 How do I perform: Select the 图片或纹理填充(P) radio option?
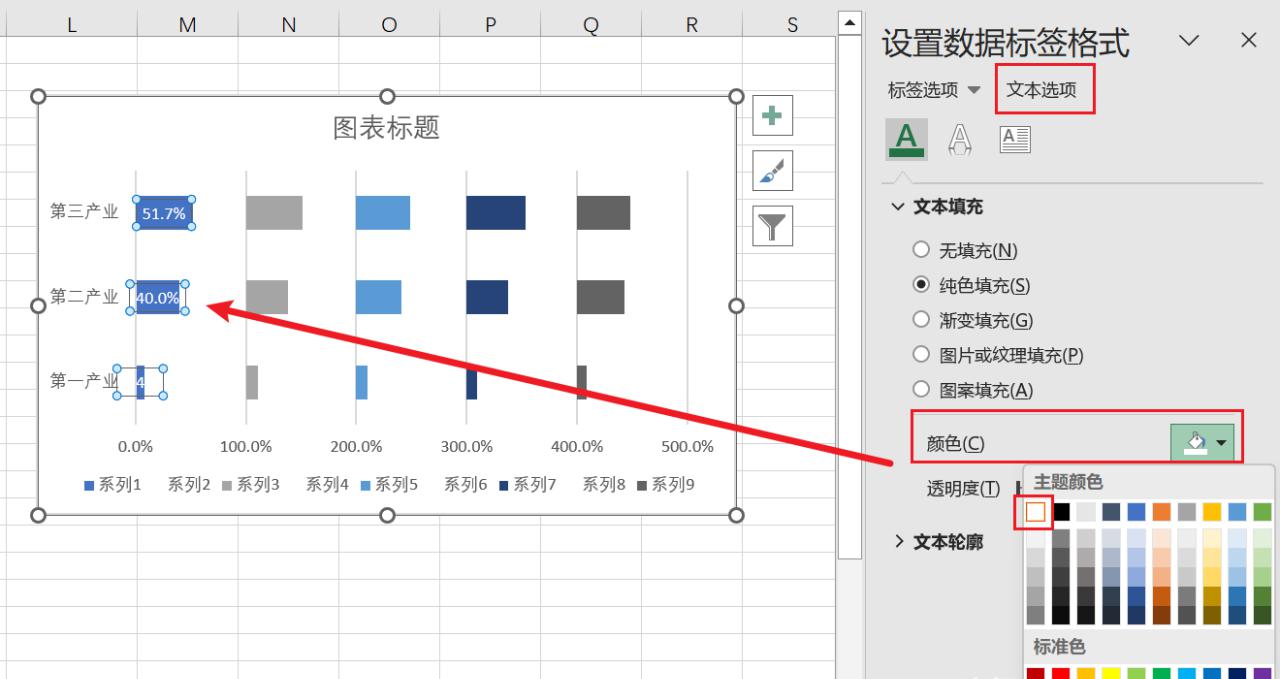pos(921,354)
